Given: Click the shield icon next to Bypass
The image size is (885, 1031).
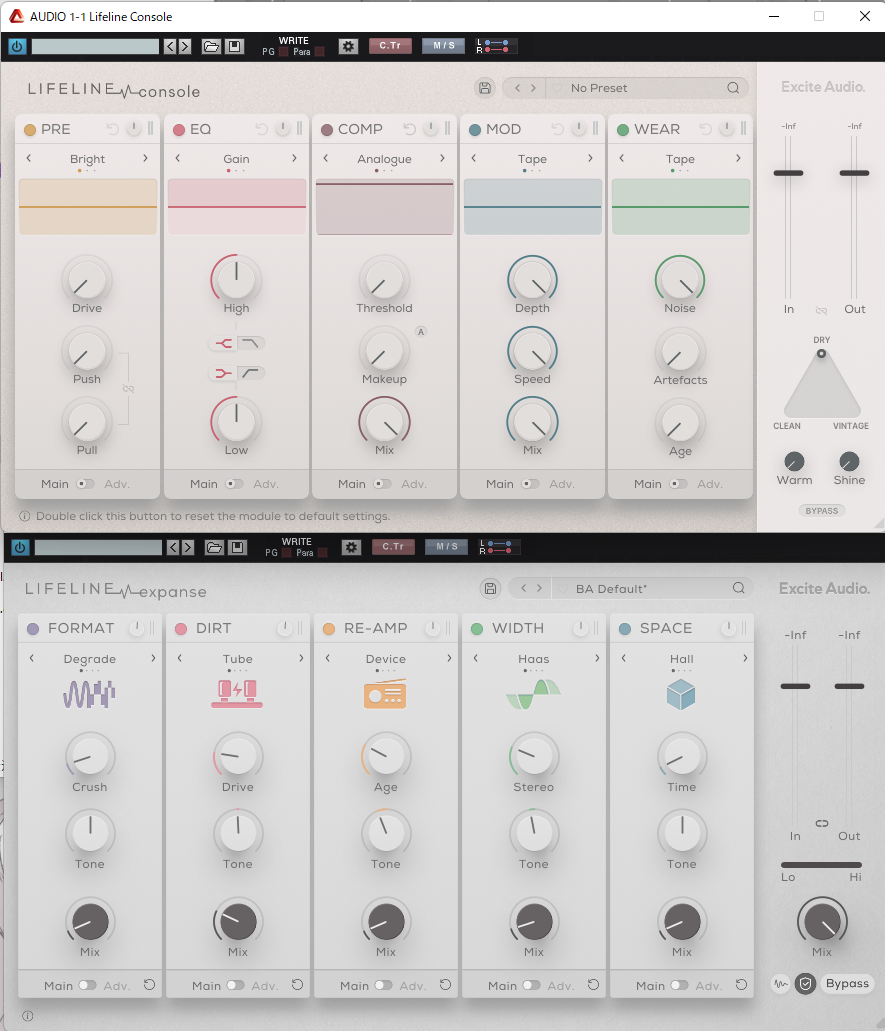Looking at the screenshot, I should pos(805,984).
